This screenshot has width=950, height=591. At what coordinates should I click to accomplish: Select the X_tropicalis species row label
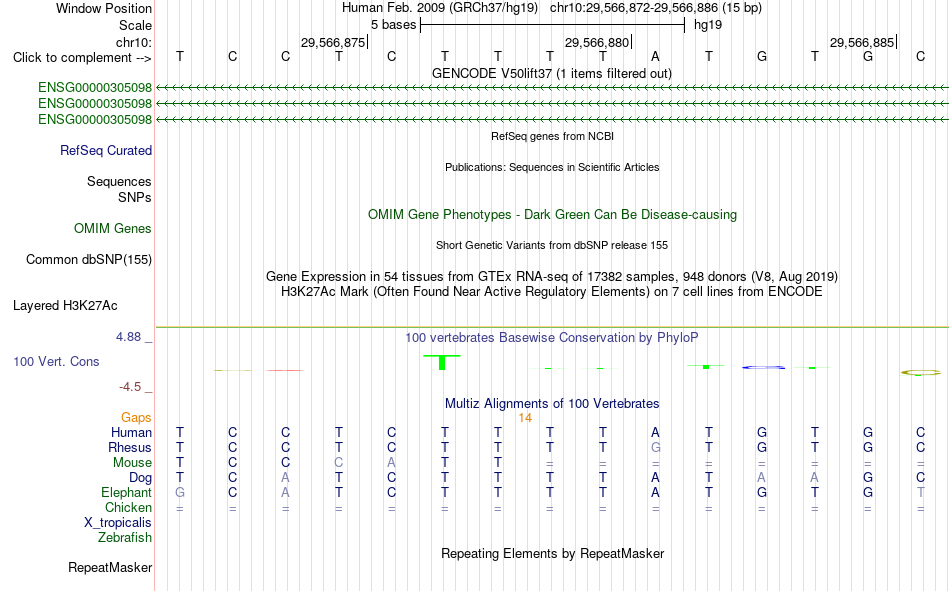tap(118, 523)
